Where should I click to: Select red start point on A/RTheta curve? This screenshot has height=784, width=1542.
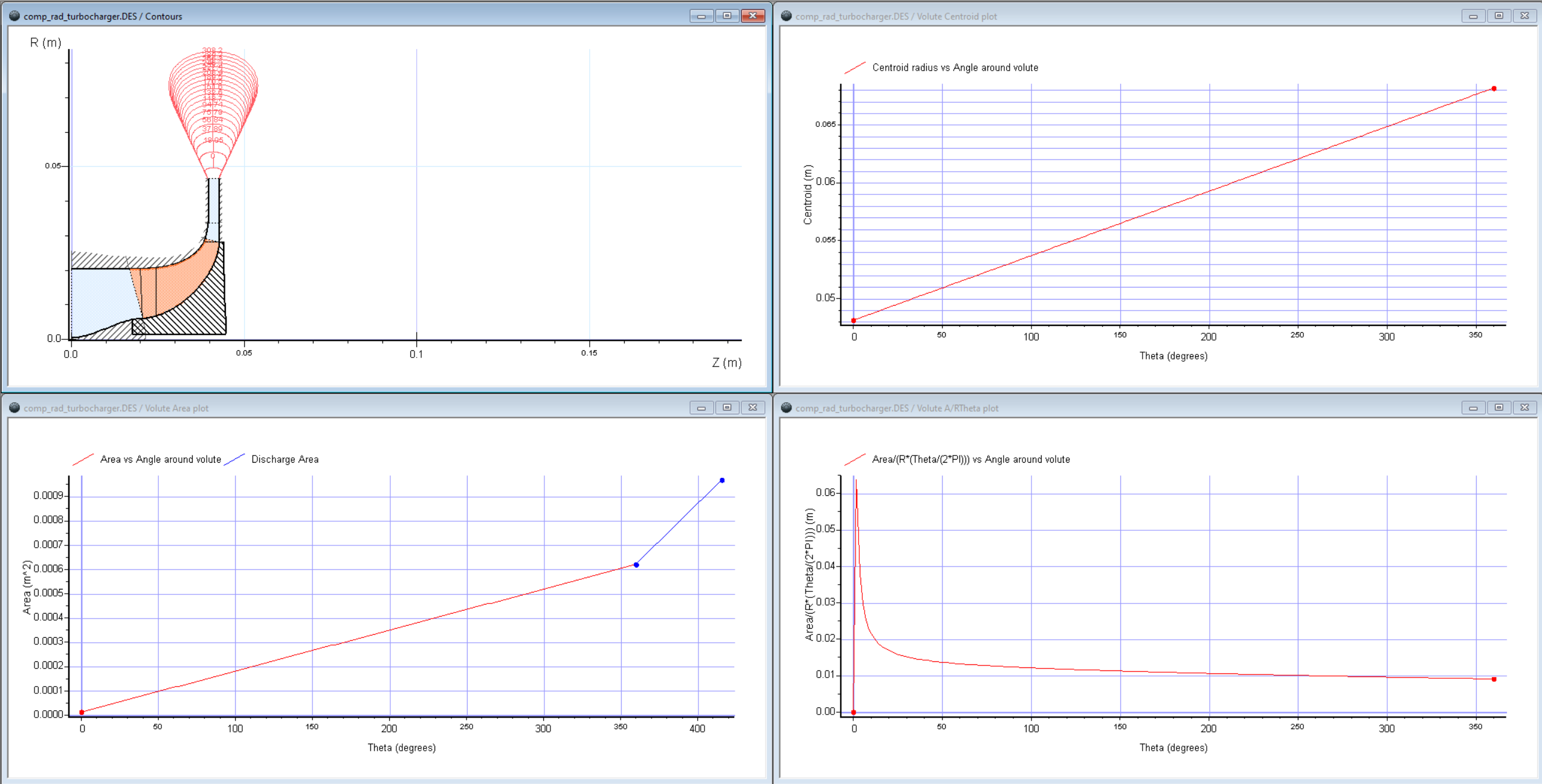[x=853, y=713]
